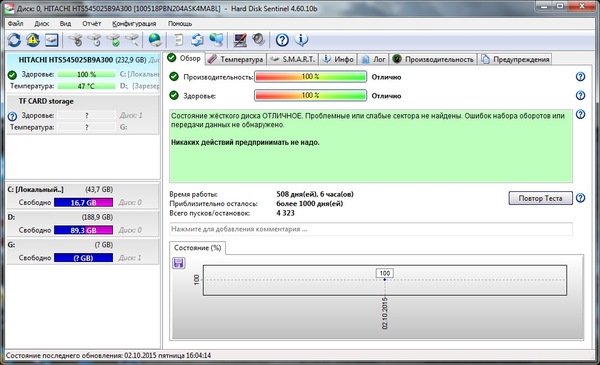Open the Диск menu
This screenshot has height=365, width=600.
(x=41, y=23)
